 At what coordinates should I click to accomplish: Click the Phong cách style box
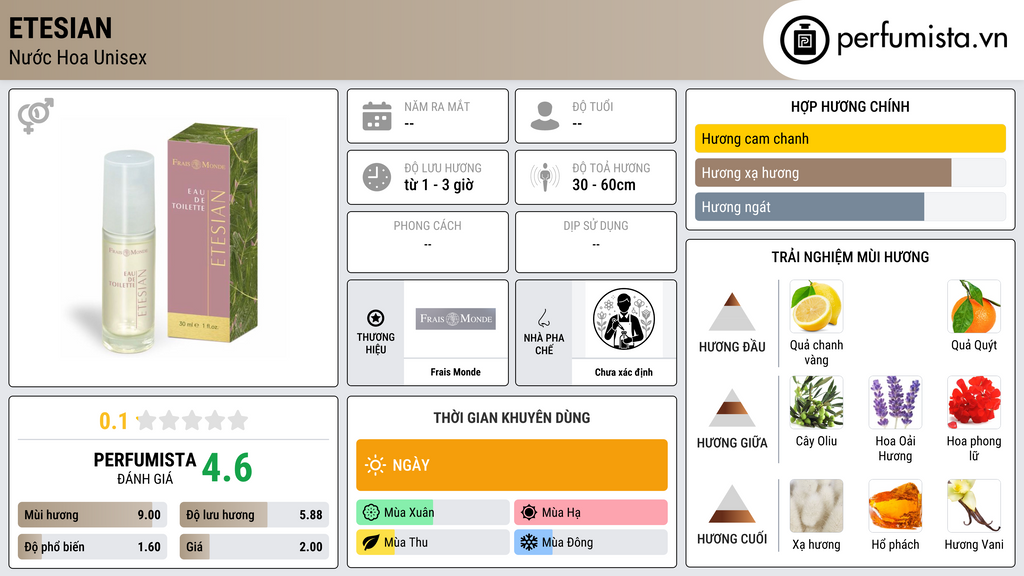[x=428, y=242]
